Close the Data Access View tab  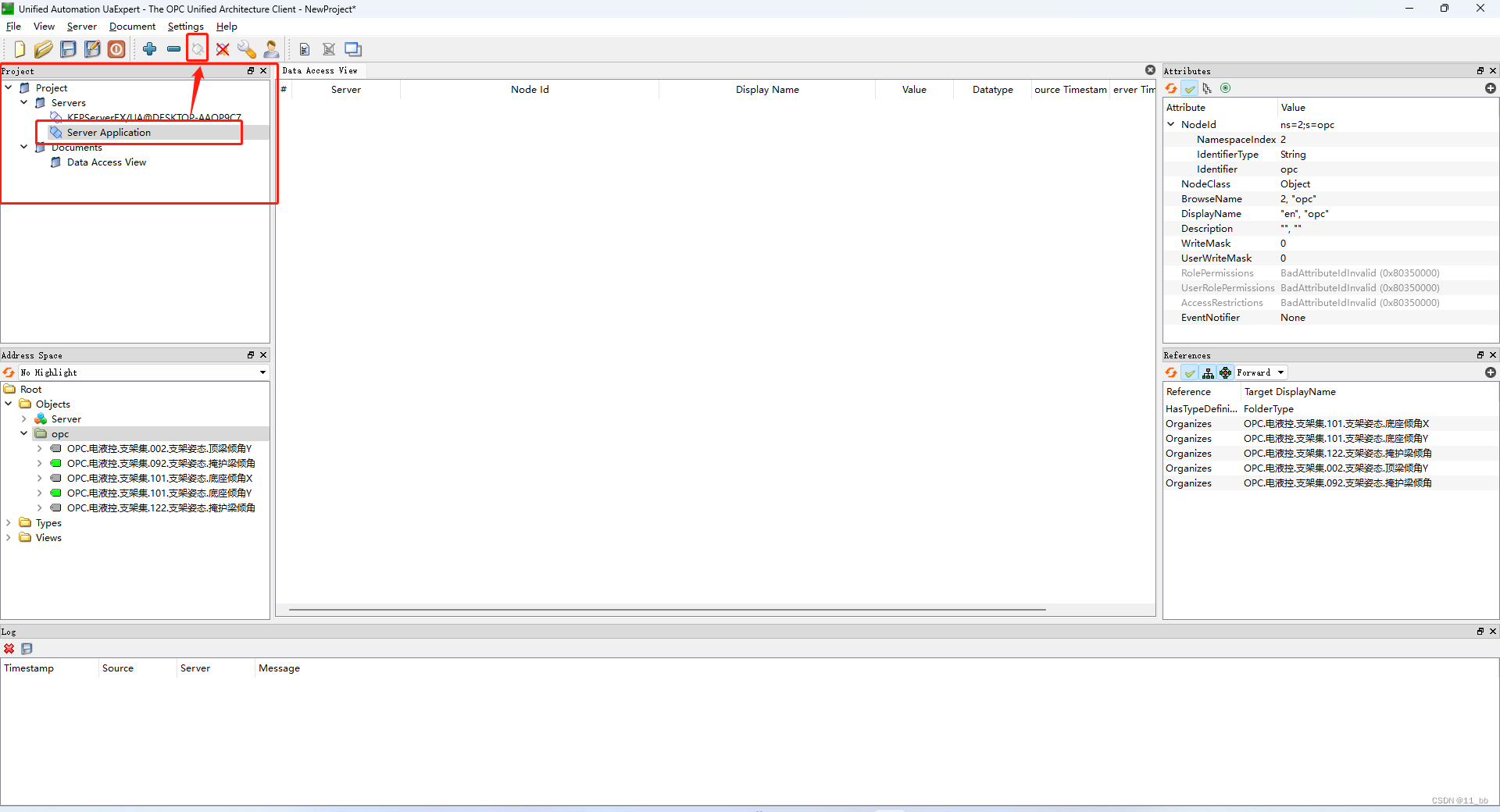click(1150, 70)
